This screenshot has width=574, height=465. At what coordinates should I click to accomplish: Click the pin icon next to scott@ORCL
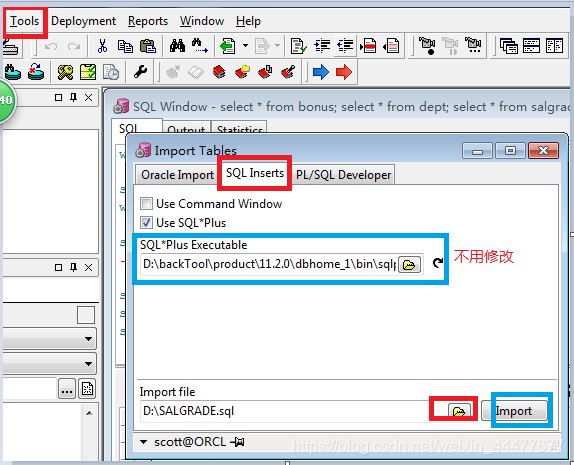[x=237, y=442]
